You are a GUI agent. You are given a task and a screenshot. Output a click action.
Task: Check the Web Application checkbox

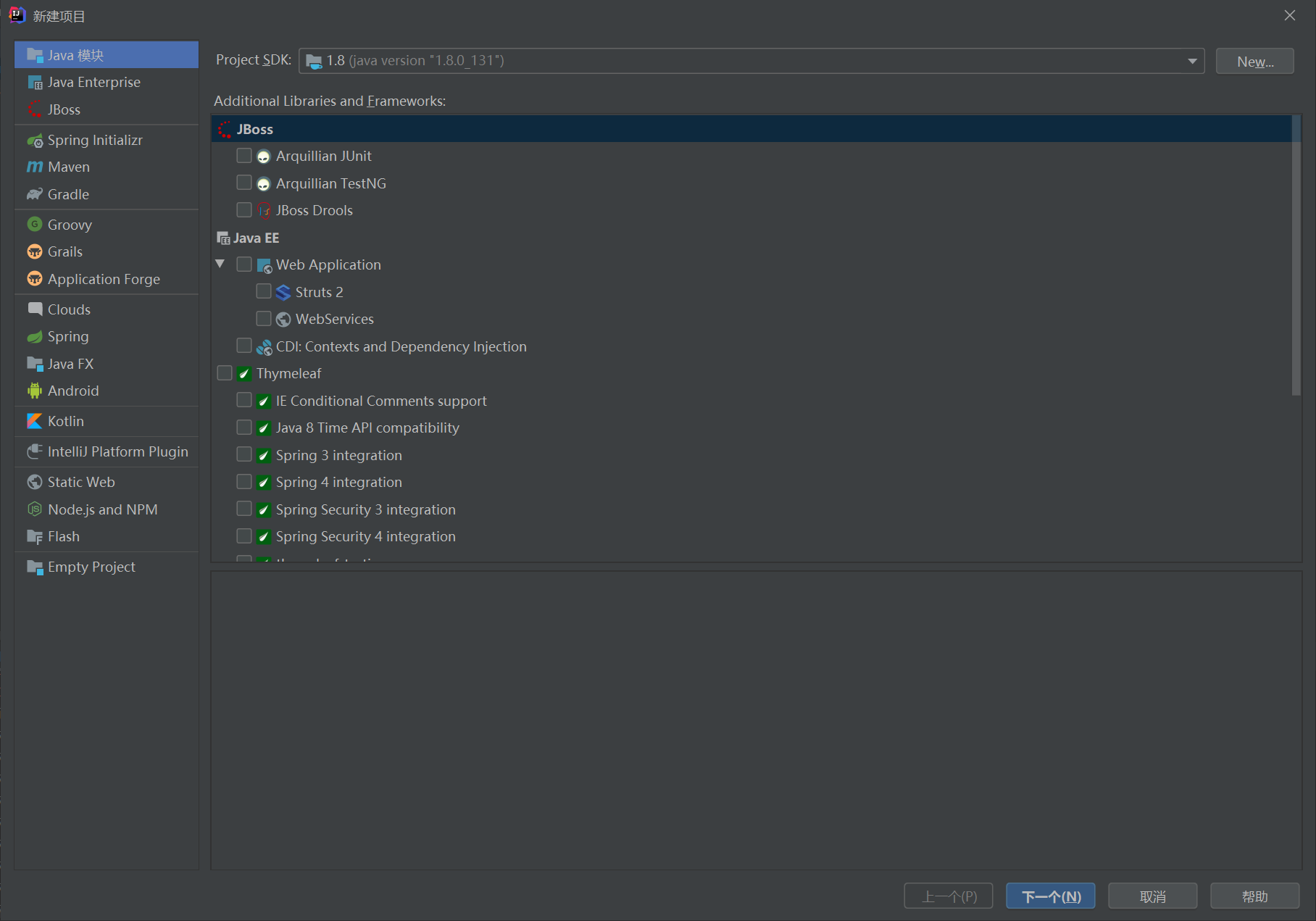244,264
